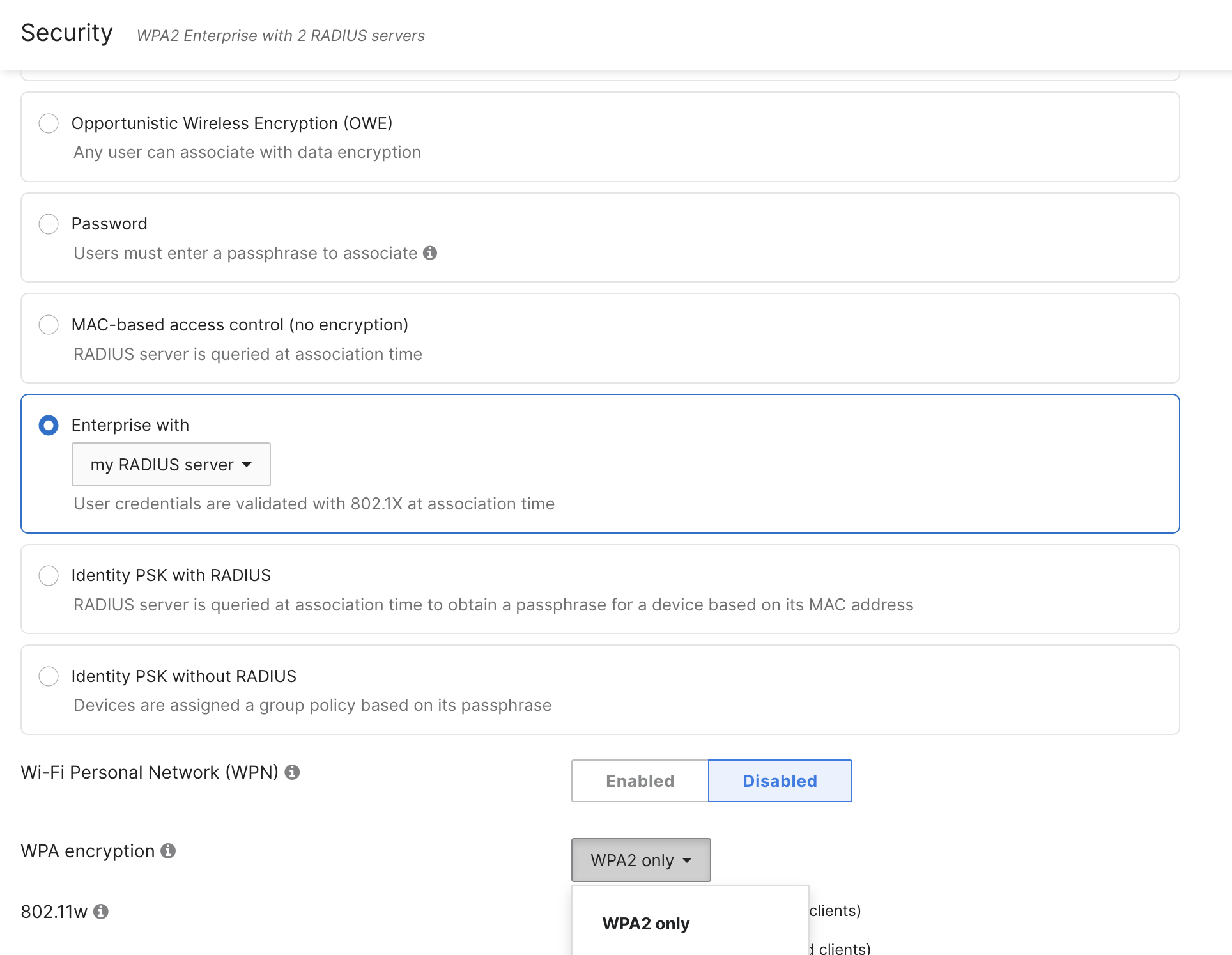Screen dimensions: 1232x955
Task: Select Opportunistic Wireless Encryption radio button
Action: coord(49,123)
